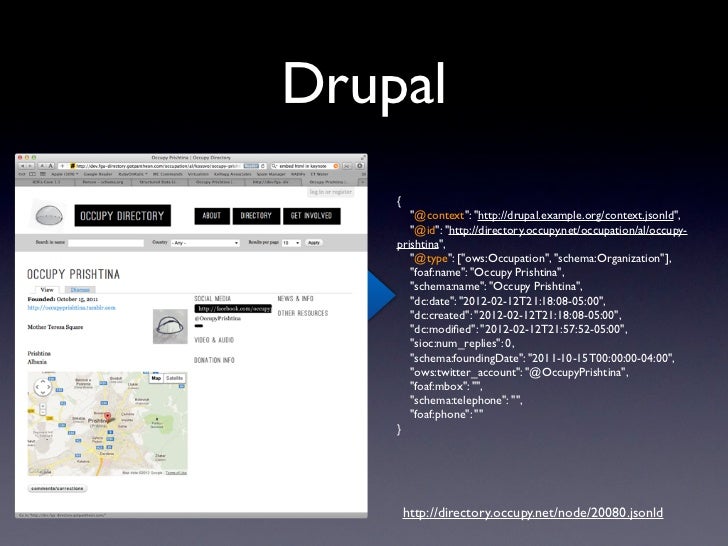Click the Donation Info heading
The width and height of the screenshot is (728, 546).
[x=214, y=360]
